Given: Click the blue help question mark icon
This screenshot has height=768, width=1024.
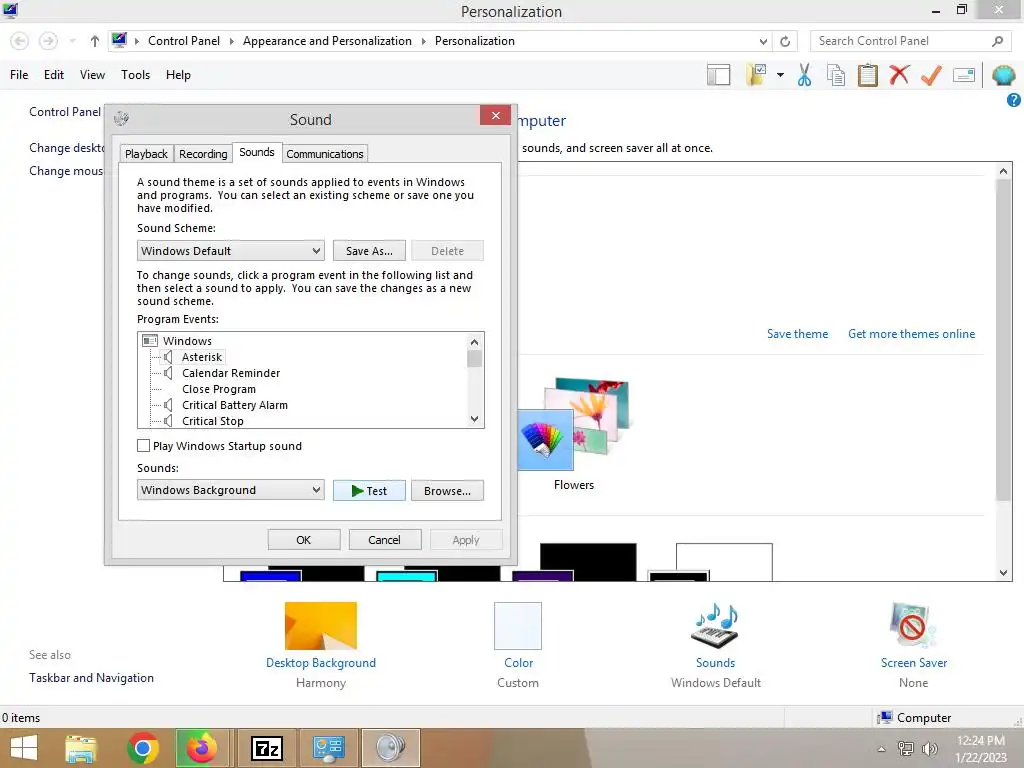Looking at the screenshot, I should coord(1014,100).
